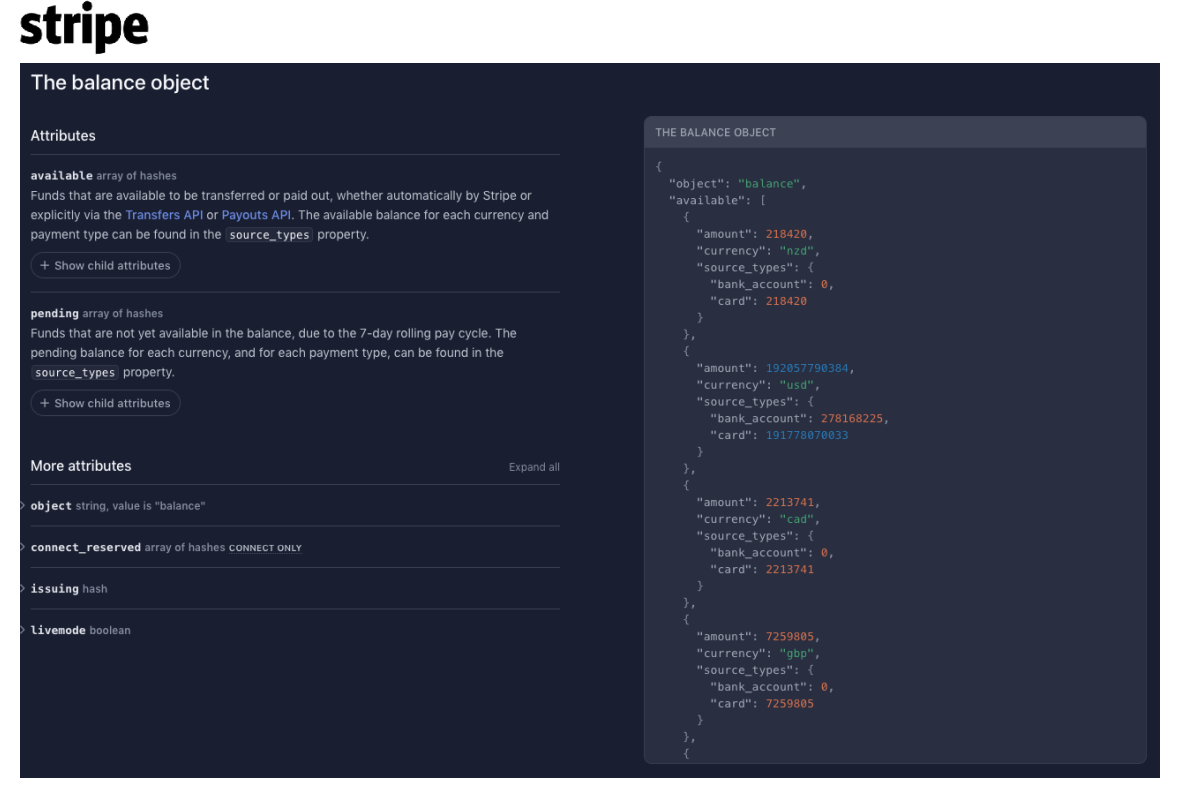Click the Attributes section heading
This screenshot has height=790, width=1178.
(x=63, y=136)
